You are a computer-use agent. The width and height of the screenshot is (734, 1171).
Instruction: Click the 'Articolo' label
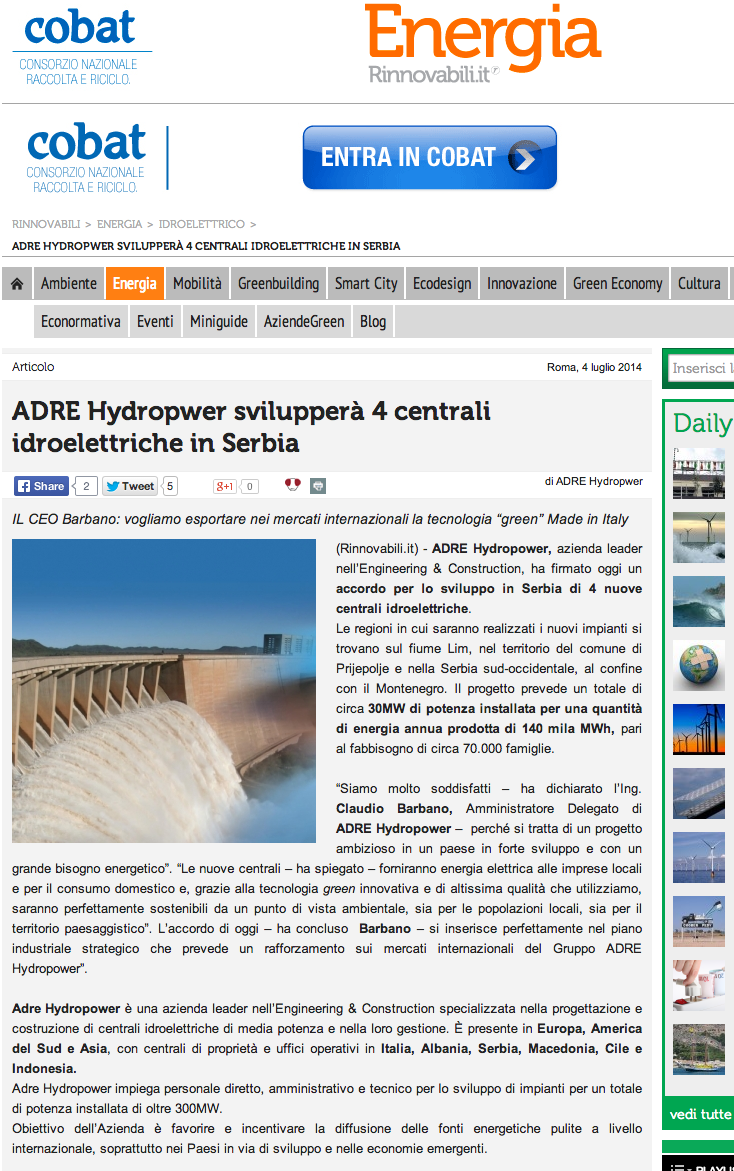tap(33, 367)
